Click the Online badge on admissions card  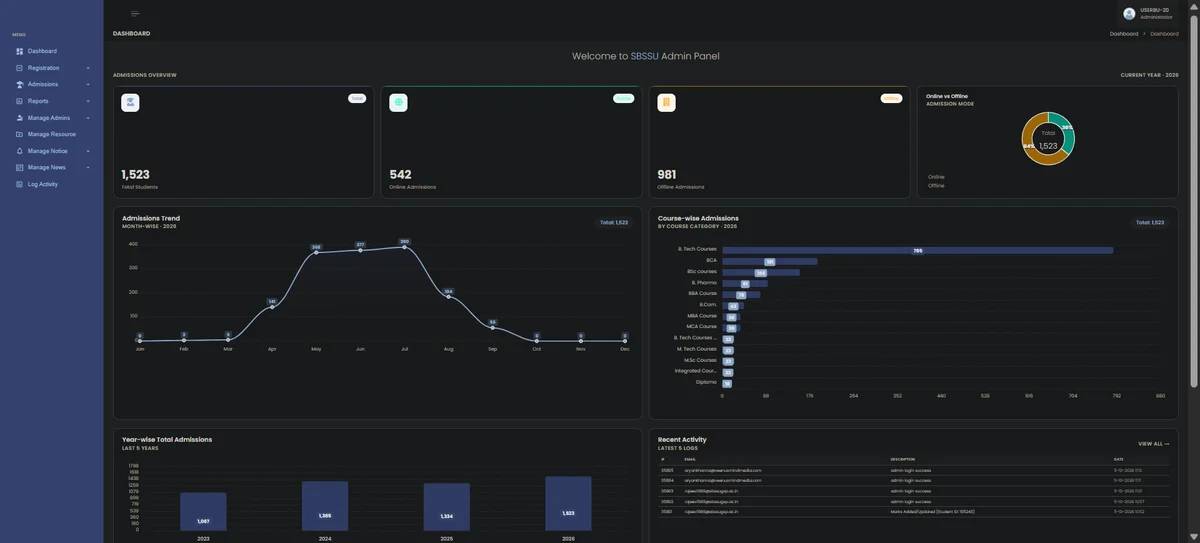click(x=624, y=98)
